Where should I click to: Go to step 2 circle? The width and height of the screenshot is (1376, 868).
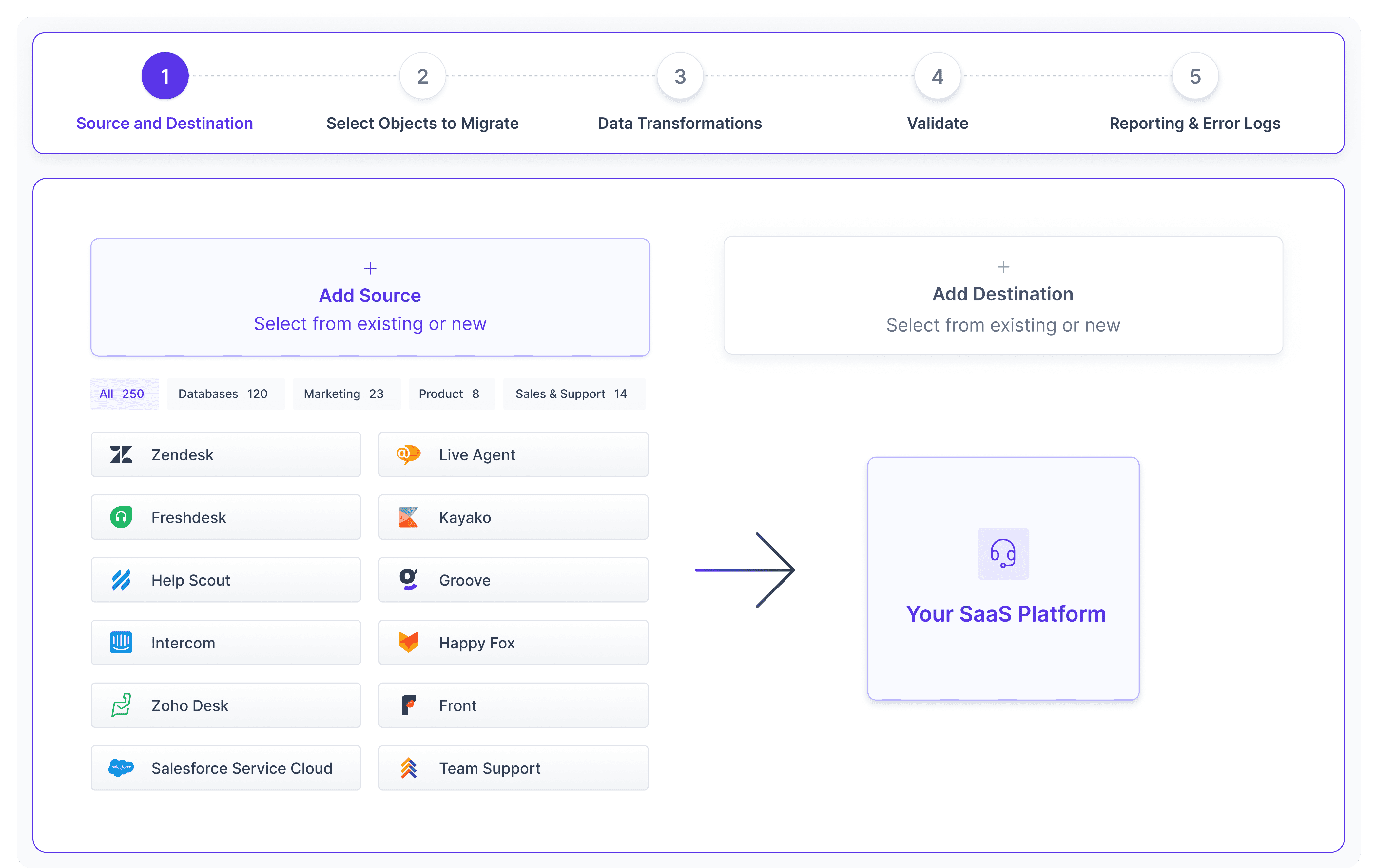point(423,76)
